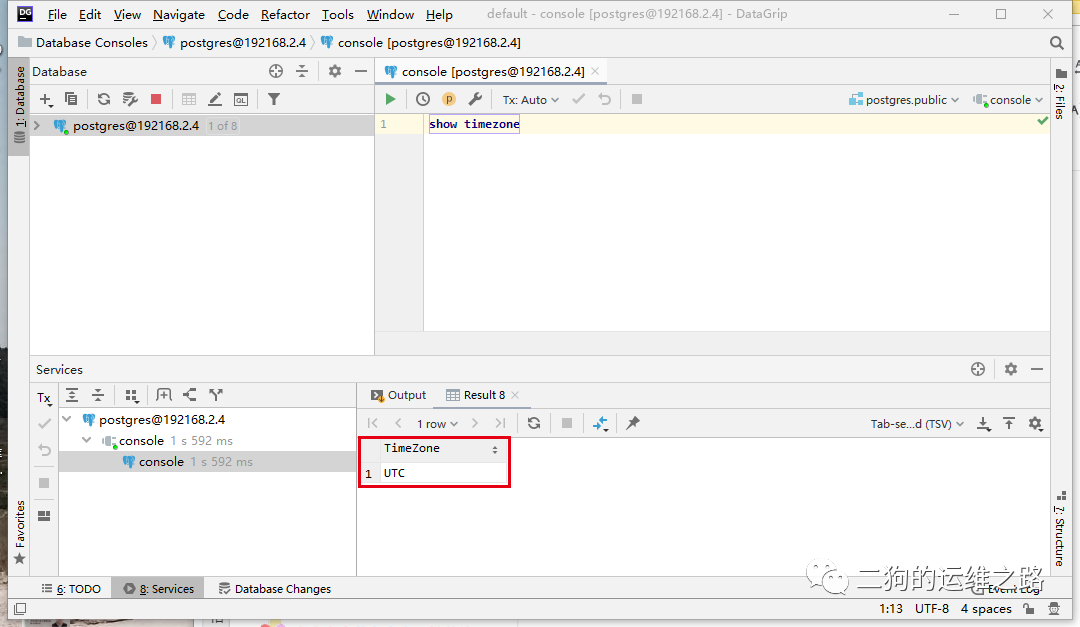This screenshot has width=1080, height=627.
Task: Export result data with the download icon
Action: (x=983, y=423)
